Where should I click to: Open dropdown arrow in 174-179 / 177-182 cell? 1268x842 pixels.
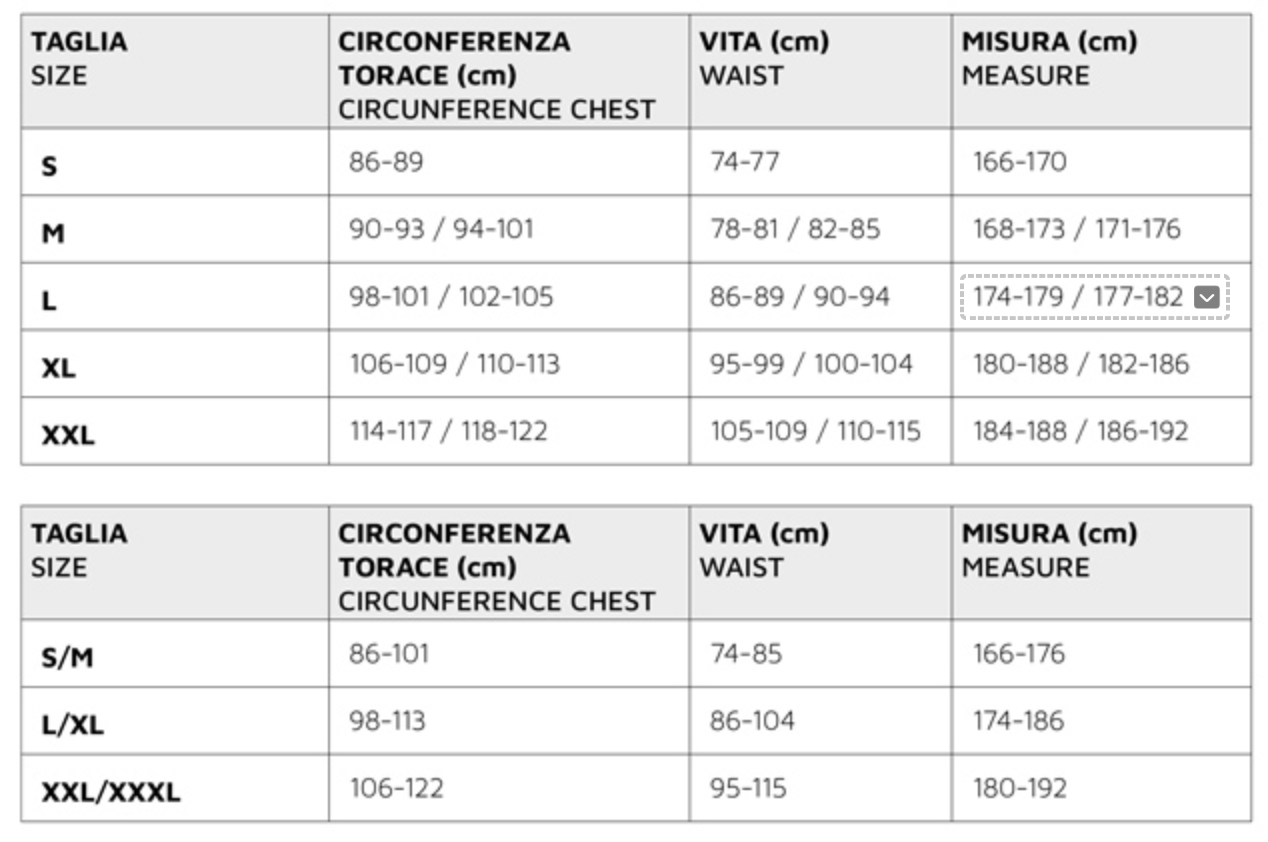click(1207, 298)
